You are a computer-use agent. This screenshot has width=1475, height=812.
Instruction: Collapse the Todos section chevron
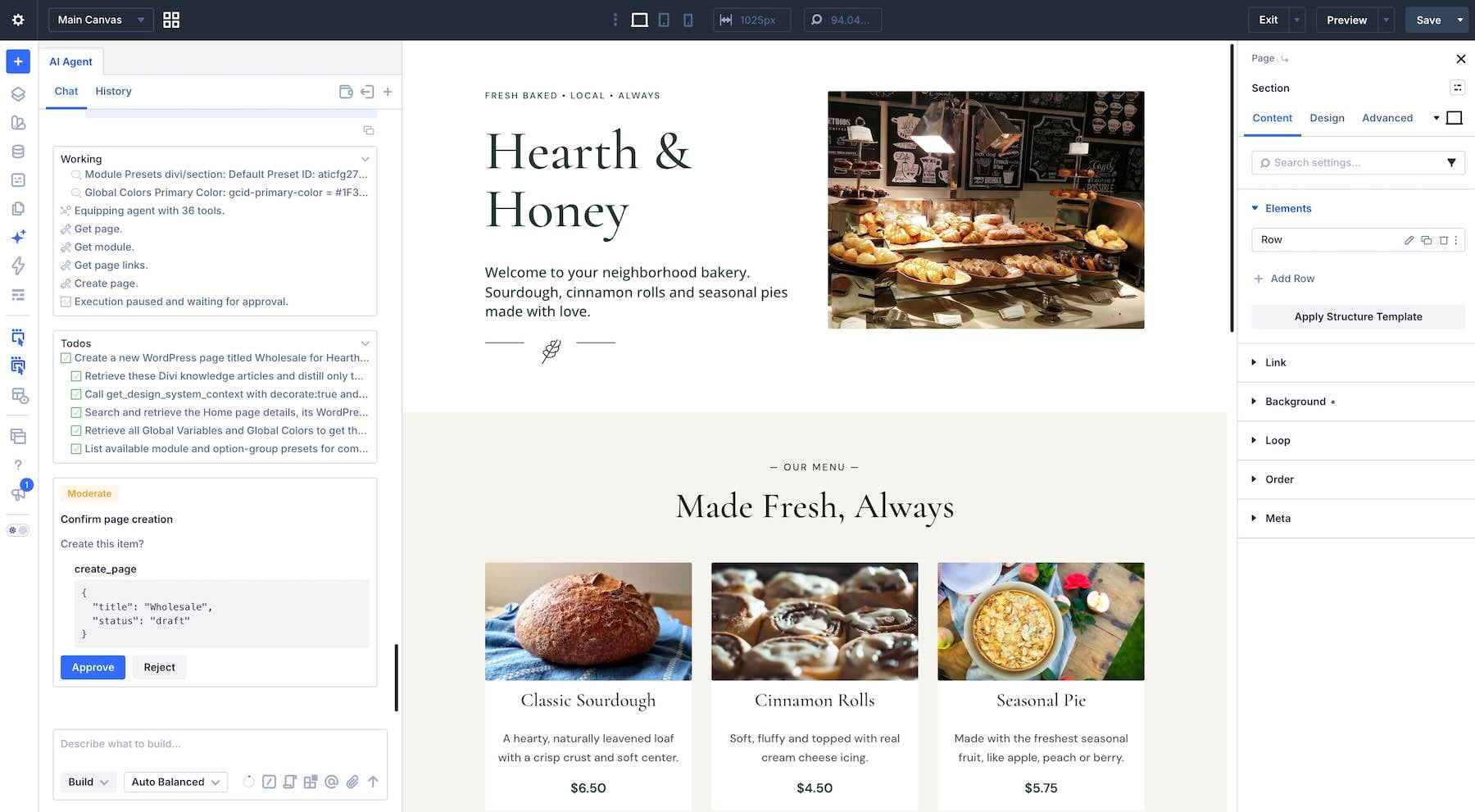(x=365, y=343)
